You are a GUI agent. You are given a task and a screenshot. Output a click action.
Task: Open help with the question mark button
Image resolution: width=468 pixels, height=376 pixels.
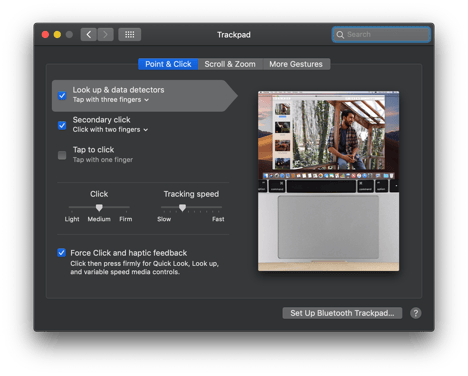pos(416,313)
